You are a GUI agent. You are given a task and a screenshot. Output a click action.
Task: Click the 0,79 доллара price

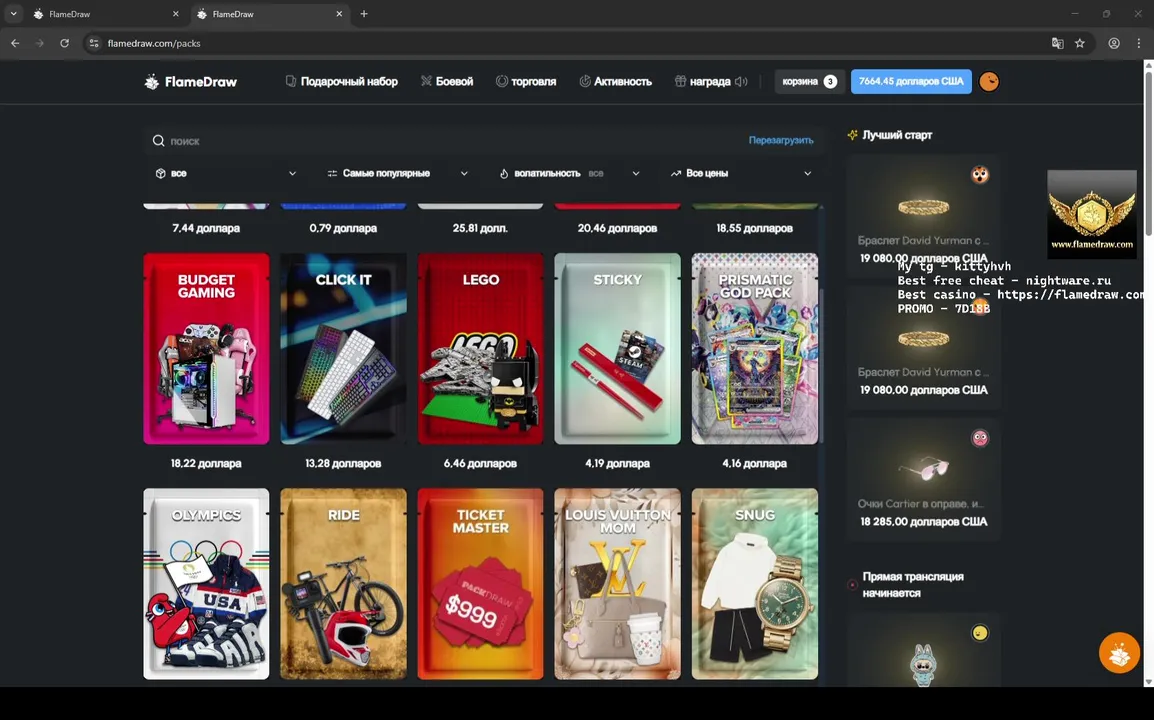coord(343,228)
